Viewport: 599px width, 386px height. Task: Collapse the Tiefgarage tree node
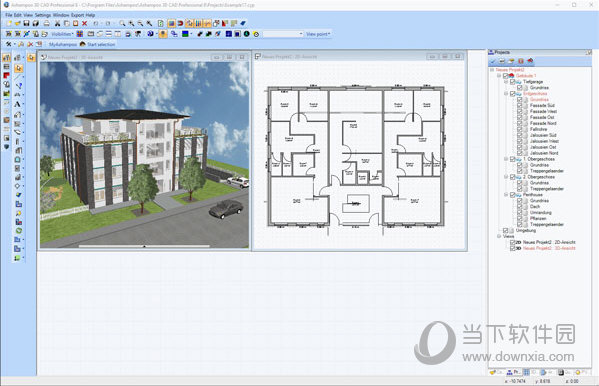point(506,82)
